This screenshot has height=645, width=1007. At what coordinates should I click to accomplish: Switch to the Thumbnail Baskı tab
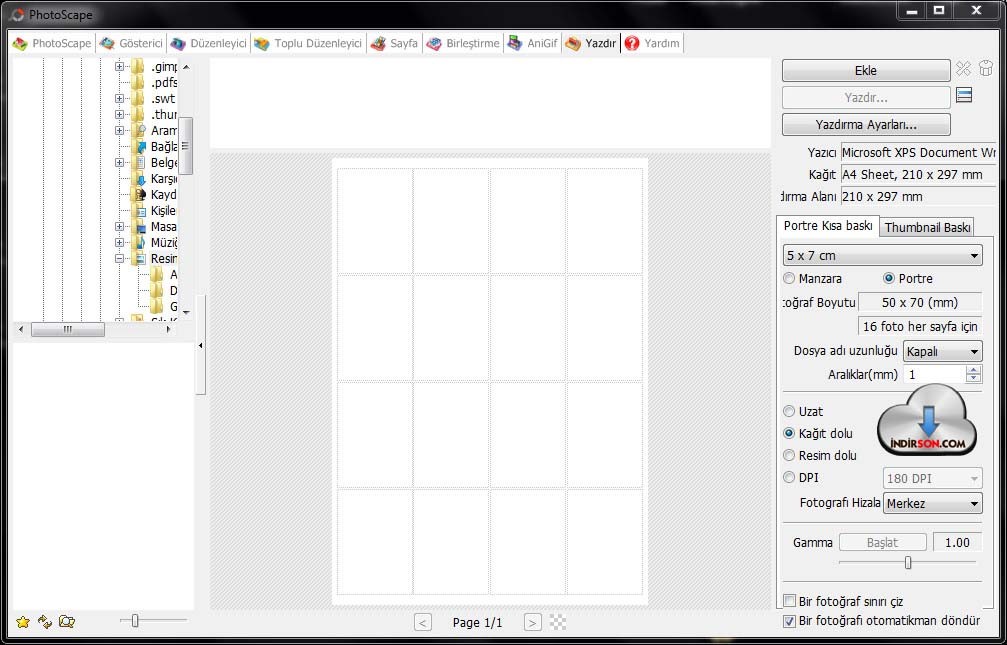tap(927, 227)
